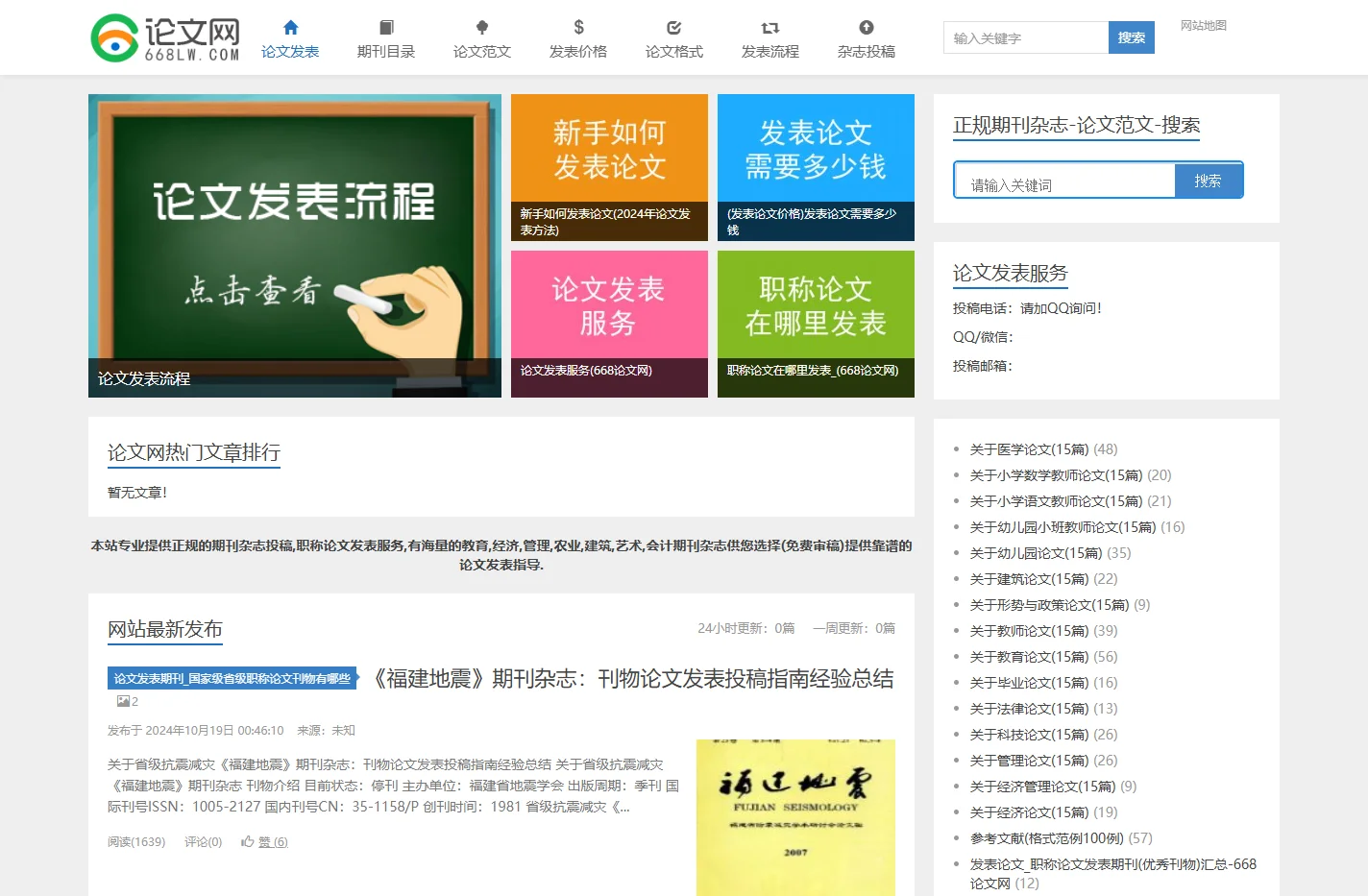Click the 论文发表期刊_国家级省级职称论文刊物有哪些 category tag
Image resolution: width=1368 pixels, height=896 pixels.
point(232,678)
